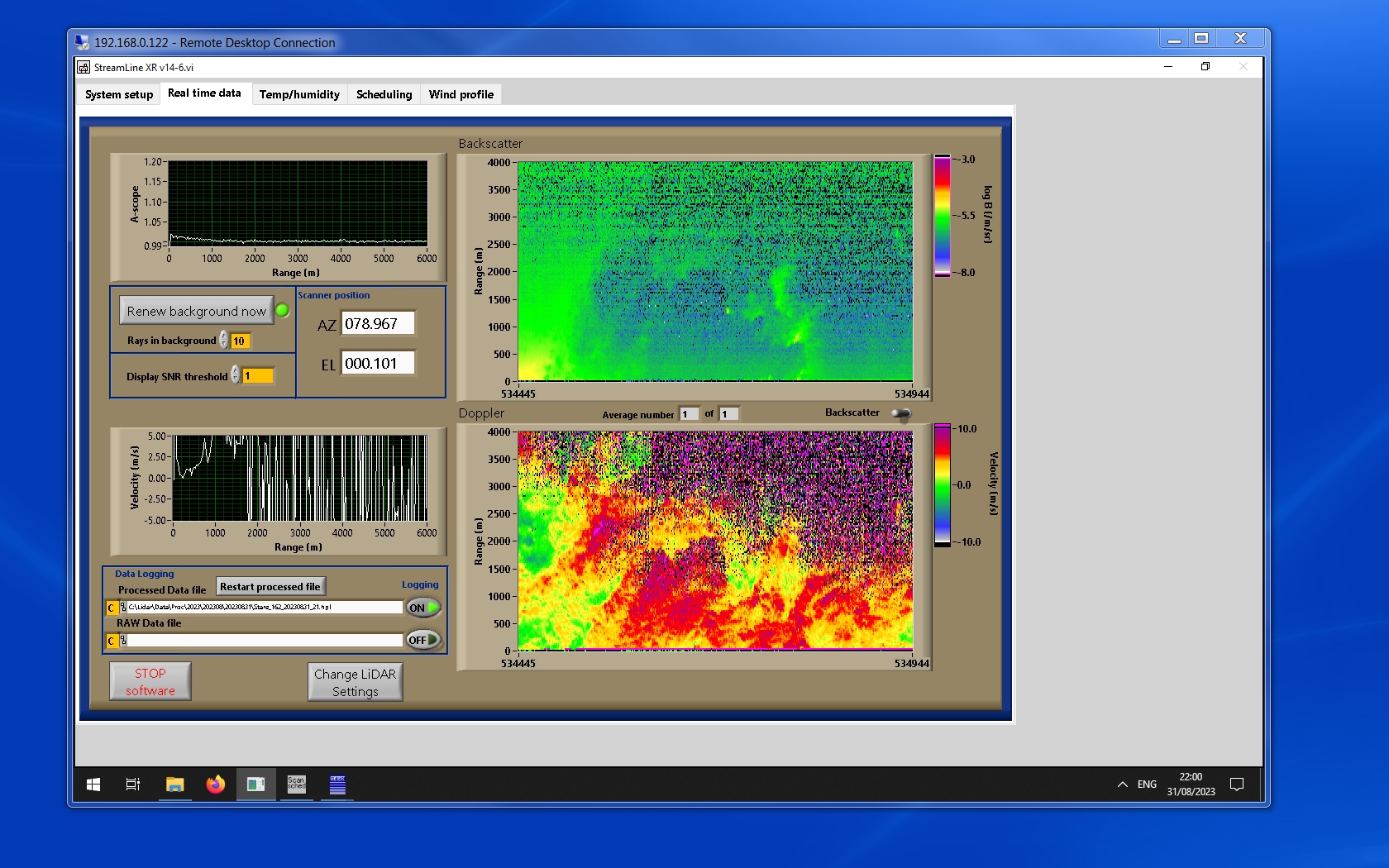
Task: Show hidden system tray icons
Action: coord(1122,784)
